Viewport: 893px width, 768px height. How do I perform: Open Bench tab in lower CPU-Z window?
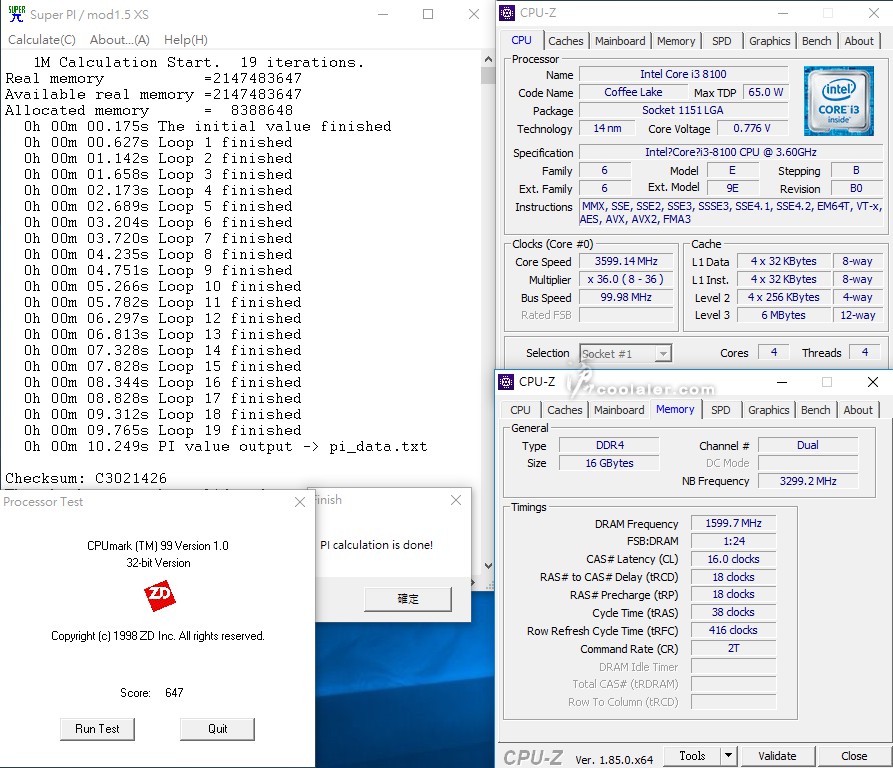click(816, 410)
